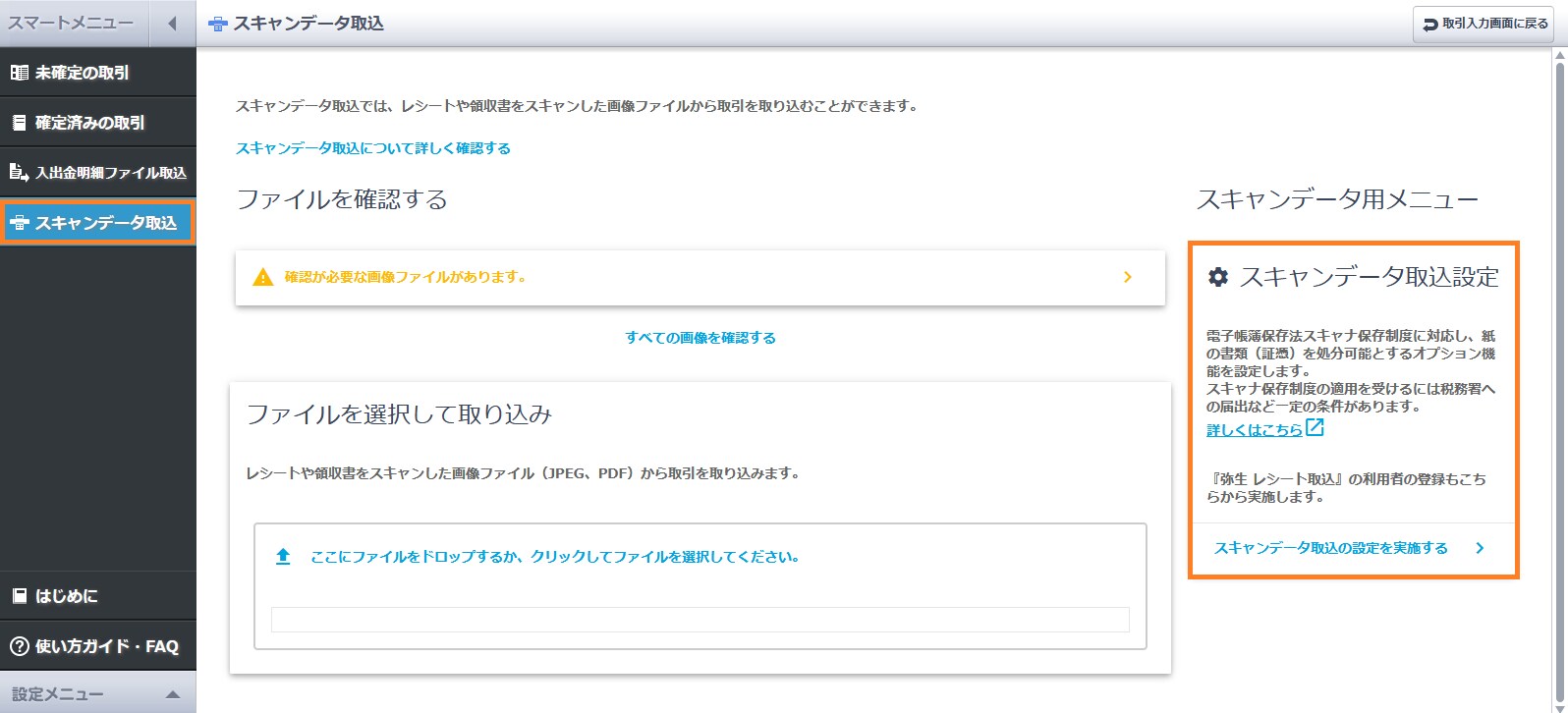Click the empty upload progress bar
This screenshot has width=1568, height=713.
click(700, 620)
